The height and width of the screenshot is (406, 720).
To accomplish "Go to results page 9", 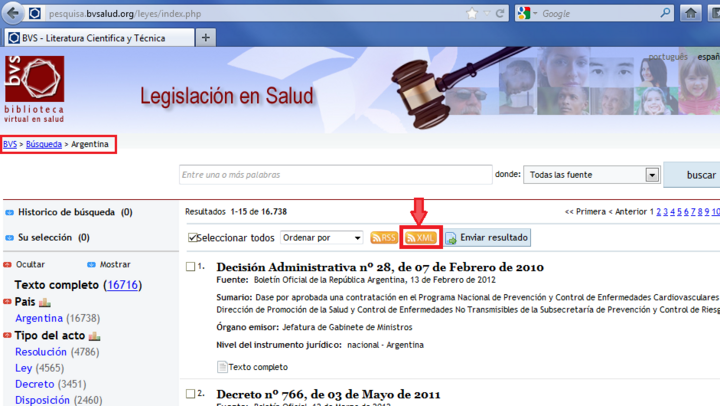I will (x=707, y=212).
